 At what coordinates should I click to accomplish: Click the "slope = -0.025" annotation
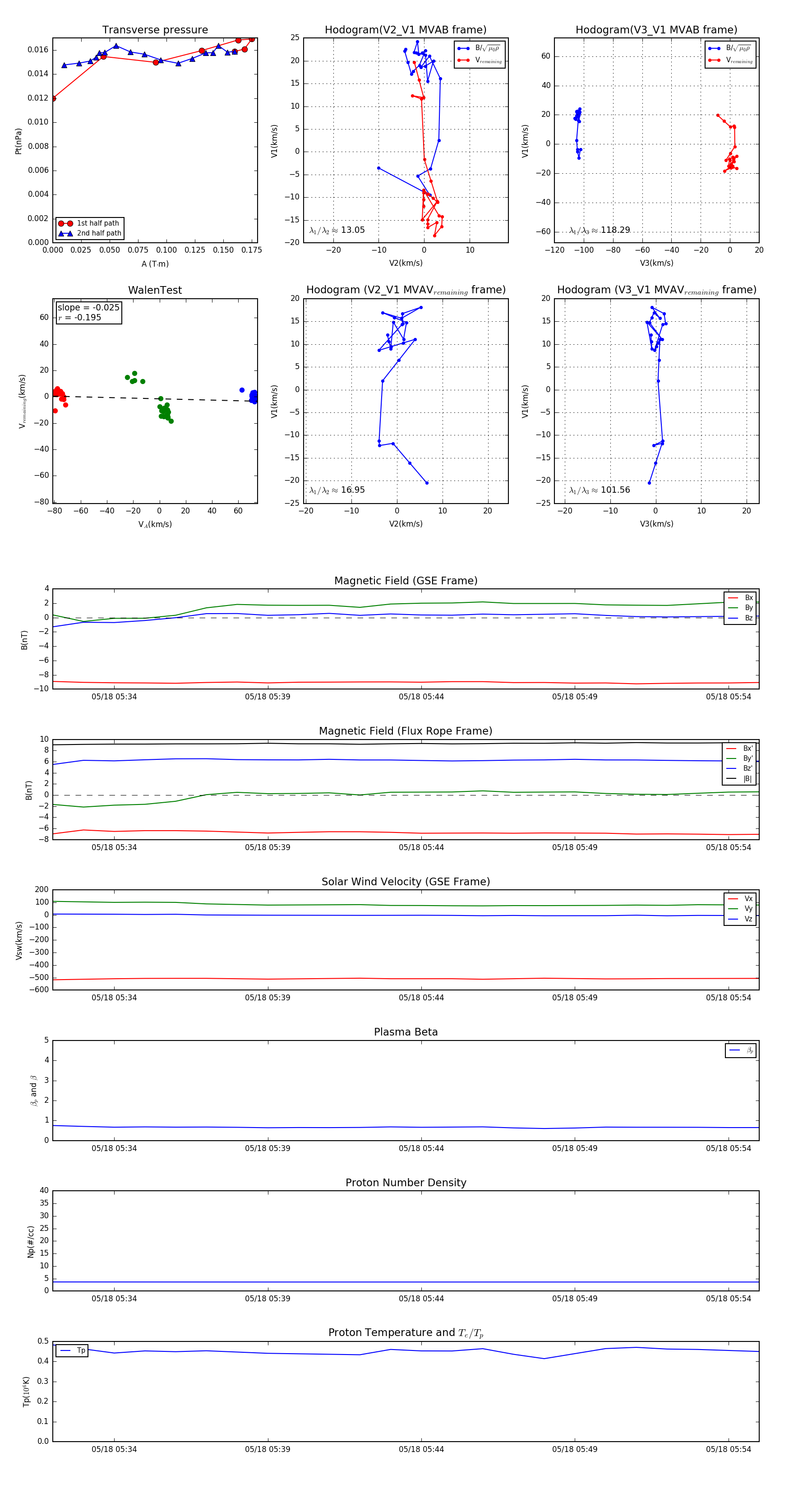pos(88,308)
